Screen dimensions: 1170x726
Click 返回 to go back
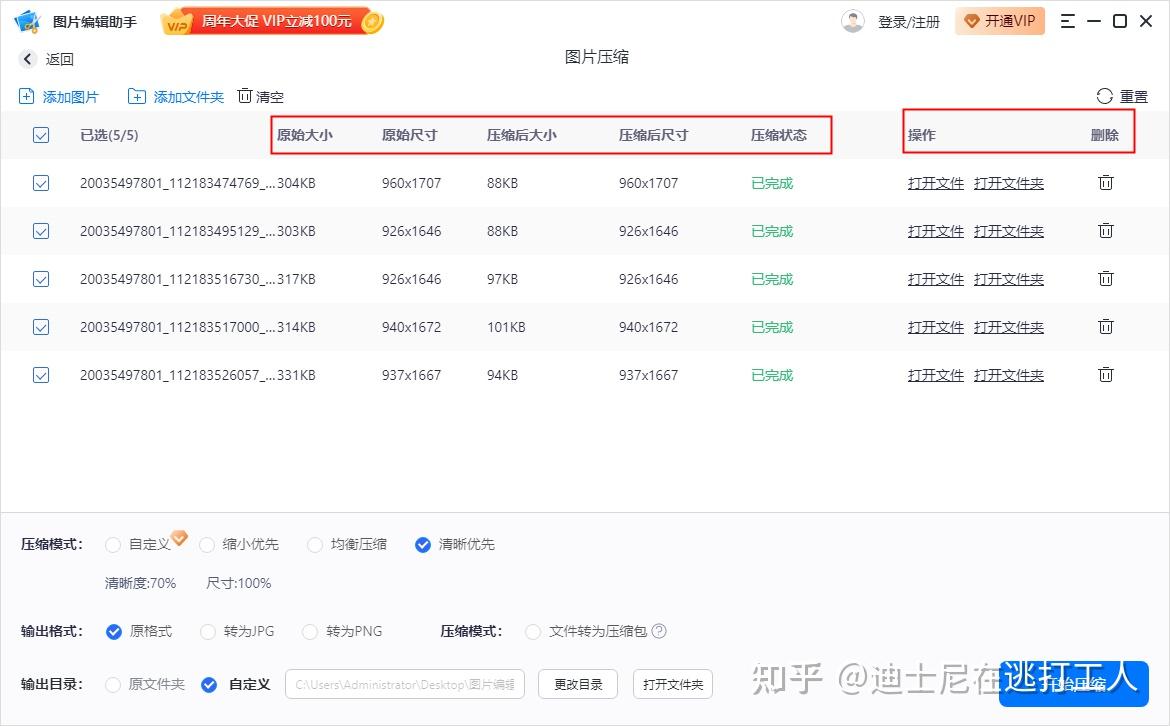pos(60,59)
